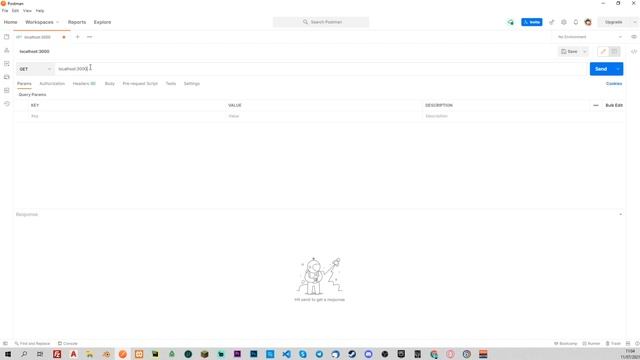Viewport: 640px width, 360px height.
Task: Open the Console
Action: (68, 343)
